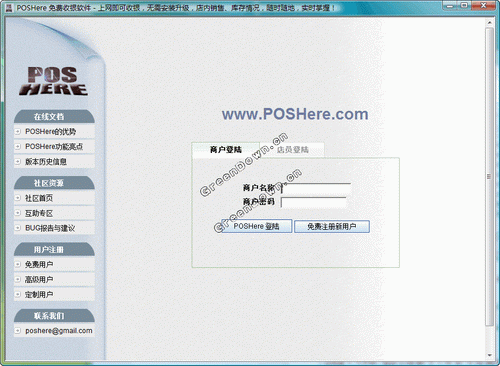This screenshot has width=500, height=366.
Task: Focus the 商户密码 input field
Action: [x=313, y=202]
